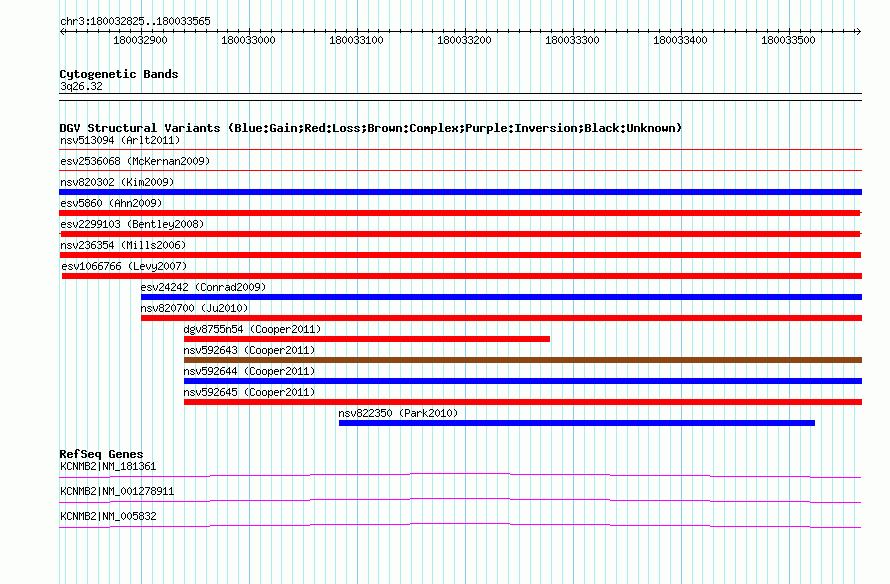Select the red esv1066766 loss bar
The width and height of the screenshot is (890, 584).
pyautogui.click(x=462, y=276)
